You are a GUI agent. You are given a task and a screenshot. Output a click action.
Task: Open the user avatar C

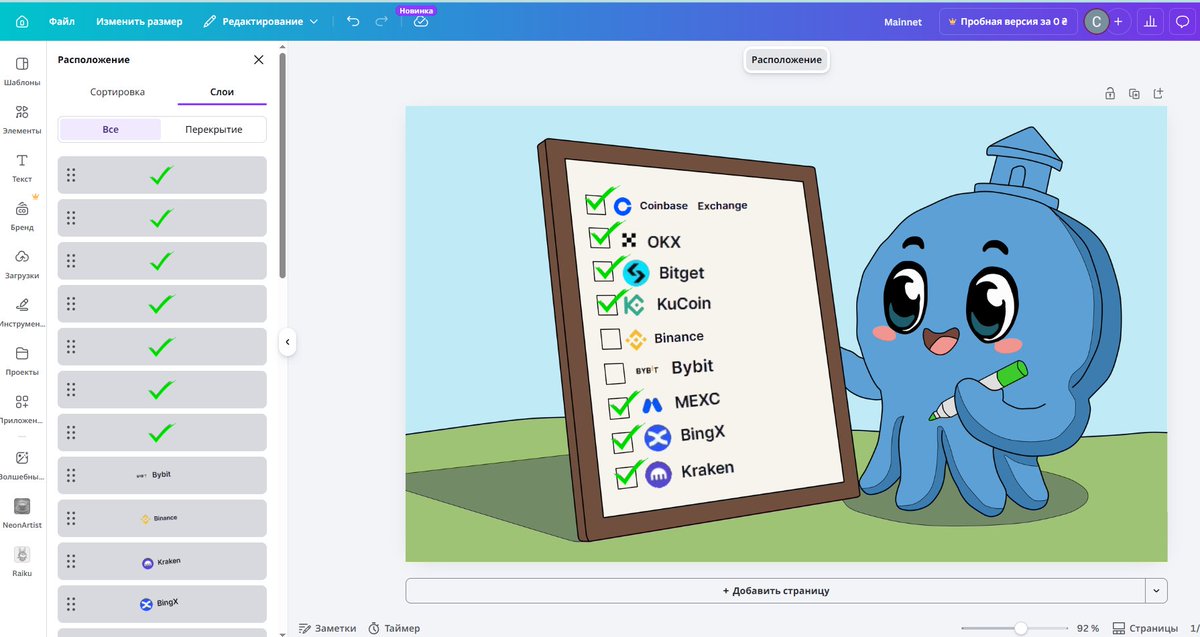pyautogui.click(x=1097, y=21)
